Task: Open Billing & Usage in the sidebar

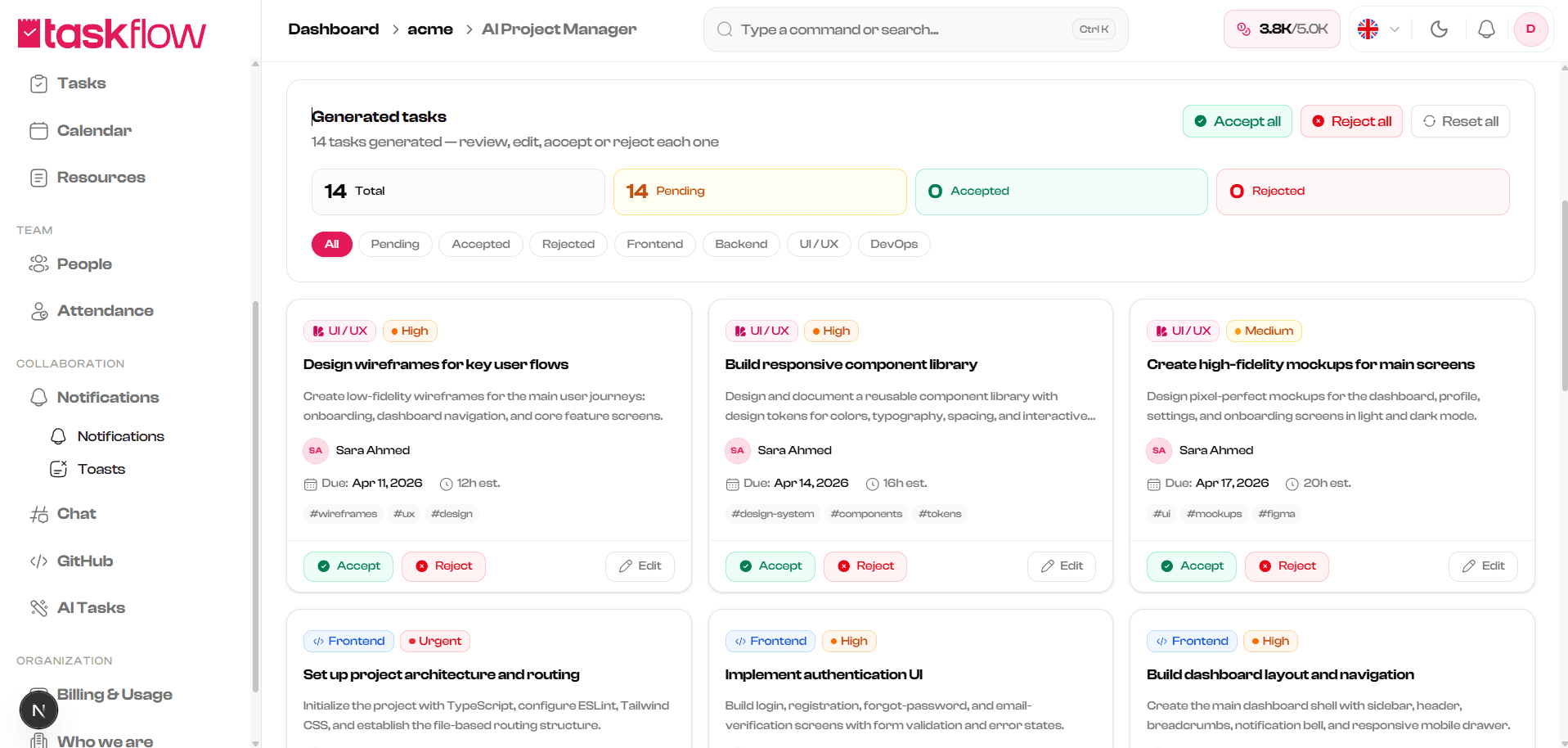Action: click(115, 695)
